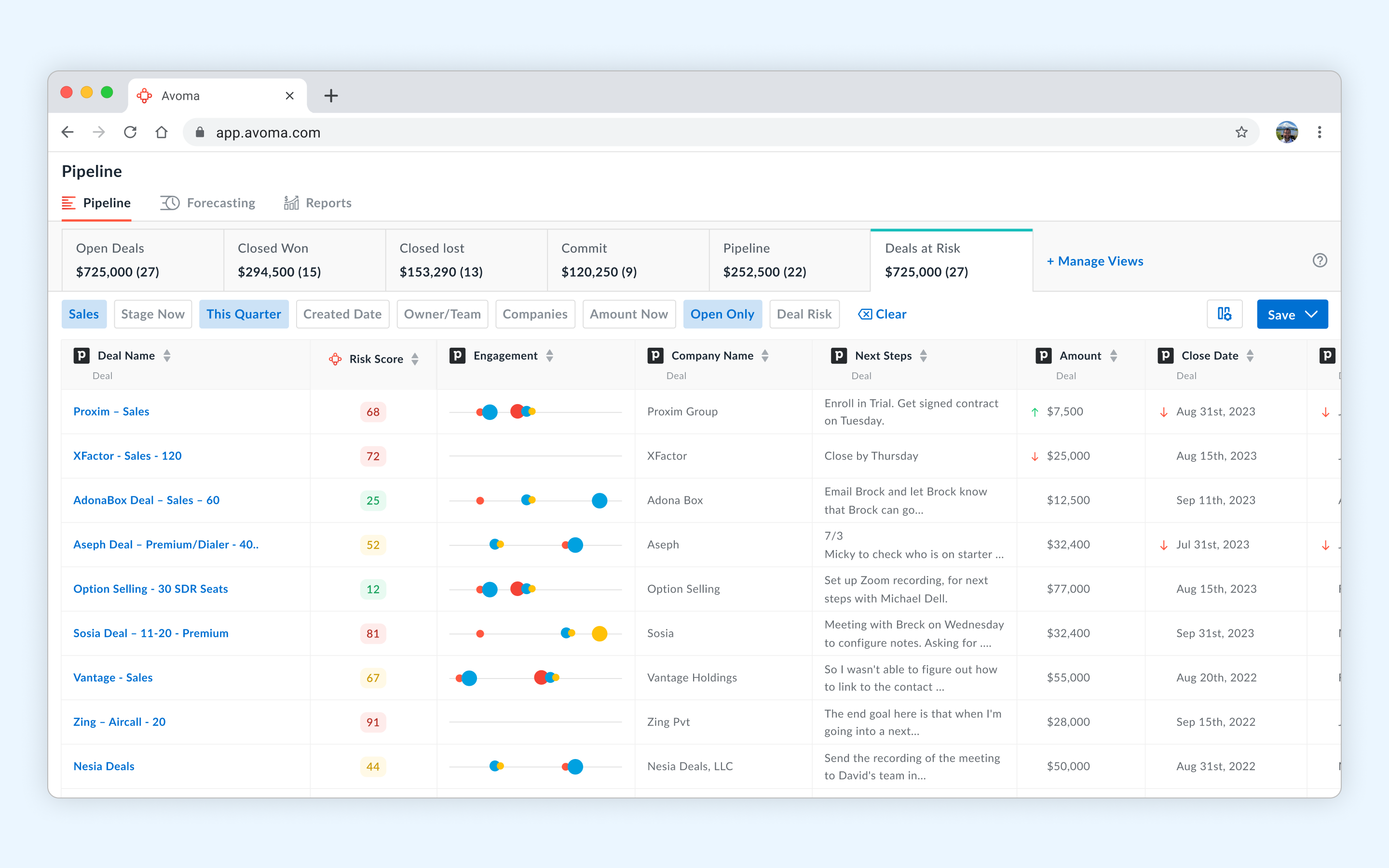Select the Pipeline $252,500 view
Image resolution: width=1389 pixels, height=868 pixels.
click(x=790, y=260)
